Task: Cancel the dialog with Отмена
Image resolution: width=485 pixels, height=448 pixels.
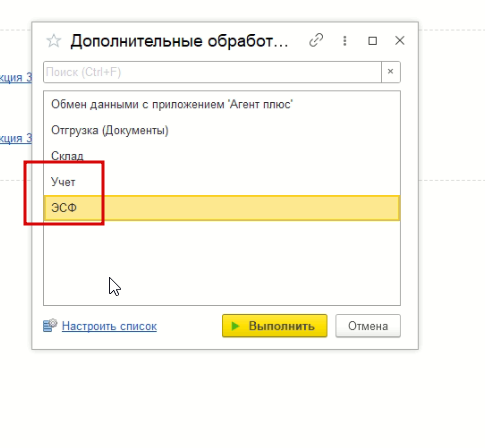Action: 368,326
